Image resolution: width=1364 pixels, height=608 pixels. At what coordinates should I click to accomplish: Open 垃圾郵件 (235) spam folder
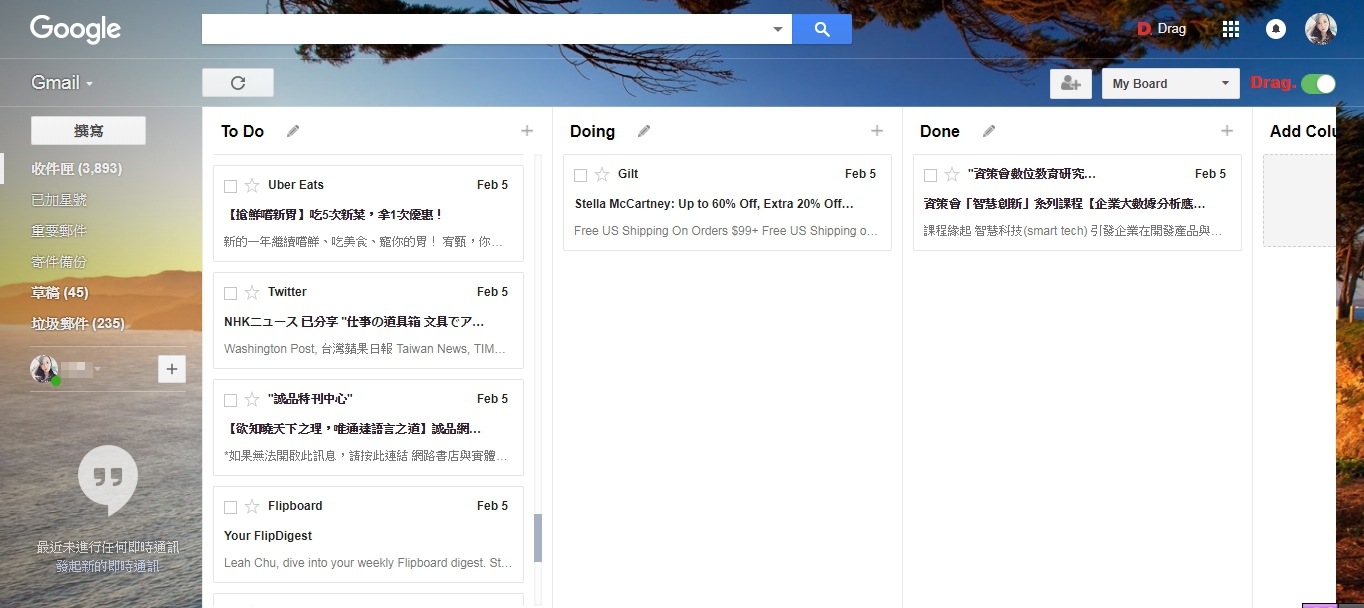(x=78, y=324)
